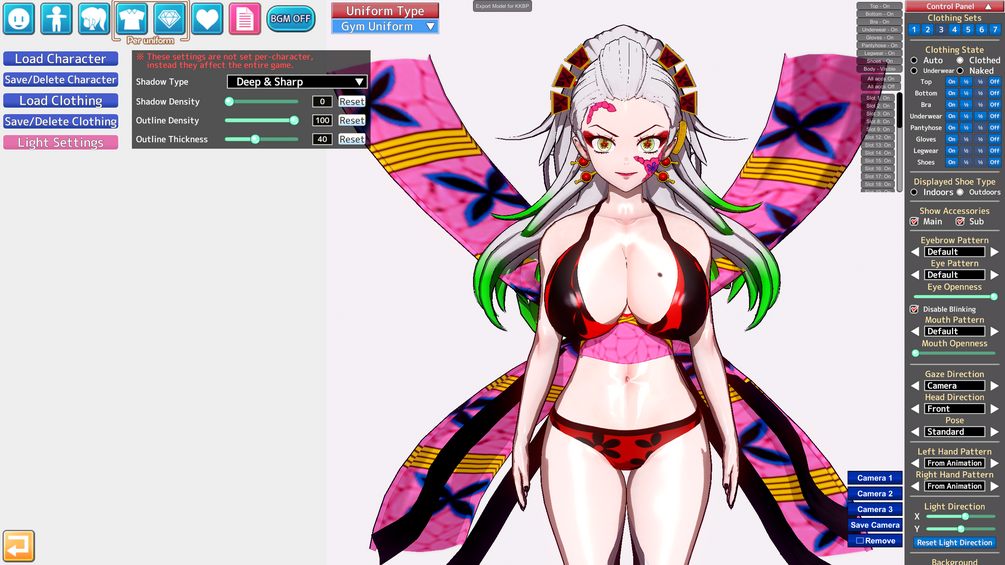Click next Pose arrow
Image resolution: width=1005 pixels, height=565 pixels.
click(994, 432)
